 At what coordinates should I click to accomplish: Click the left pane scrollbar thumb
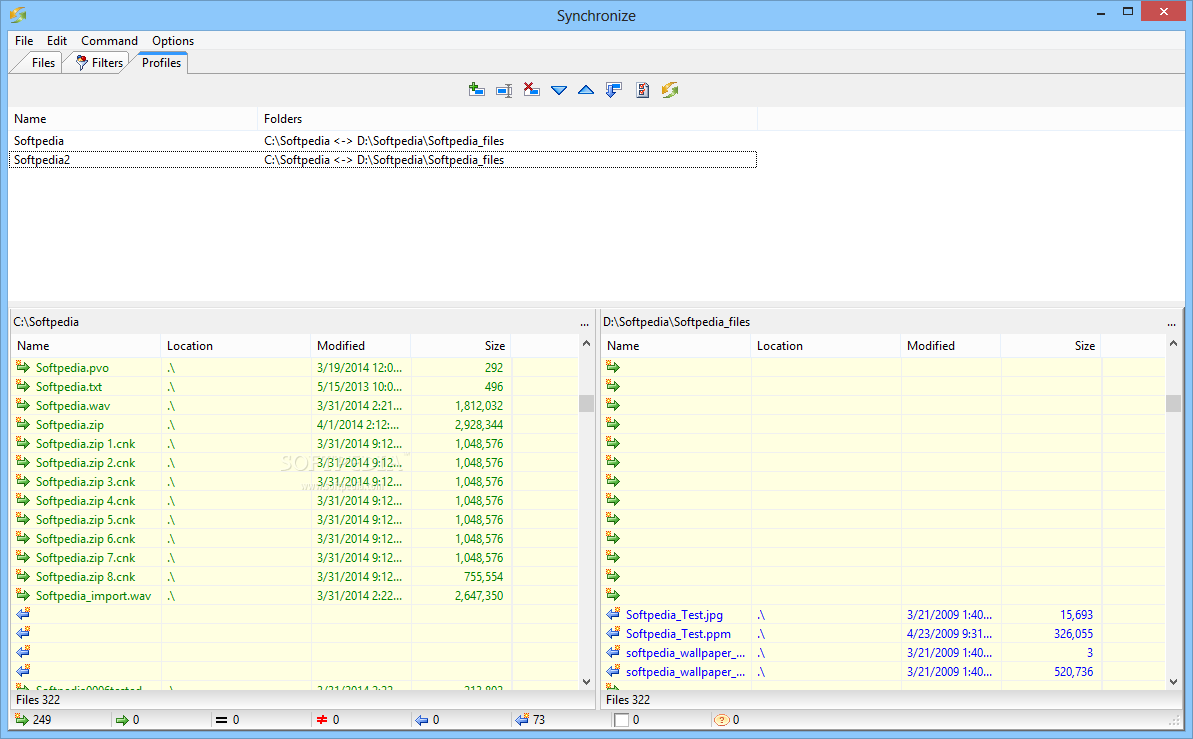coord(586,403)
